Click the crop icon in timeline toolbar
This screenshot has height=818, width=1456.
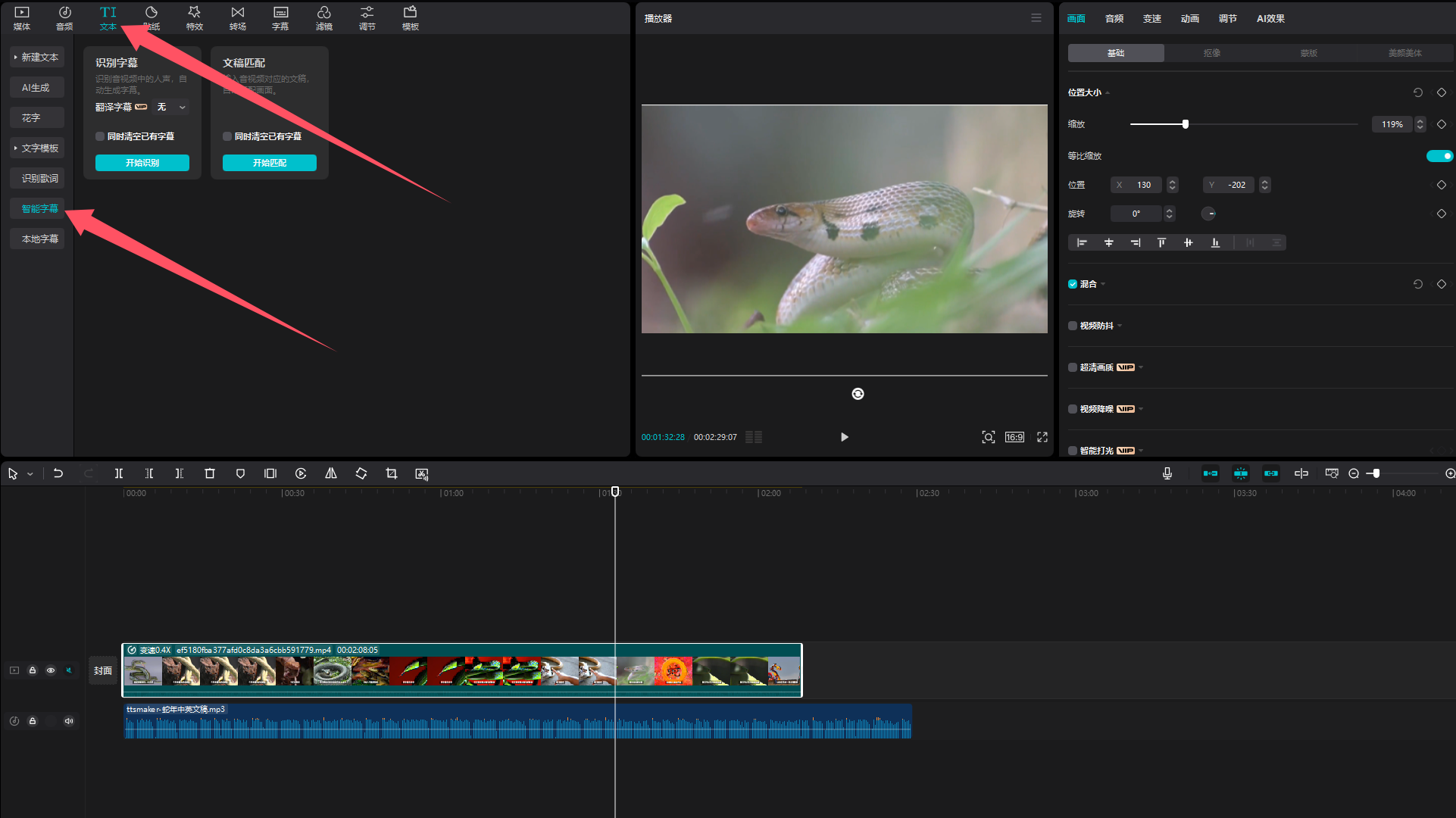(x=392, y=473)
